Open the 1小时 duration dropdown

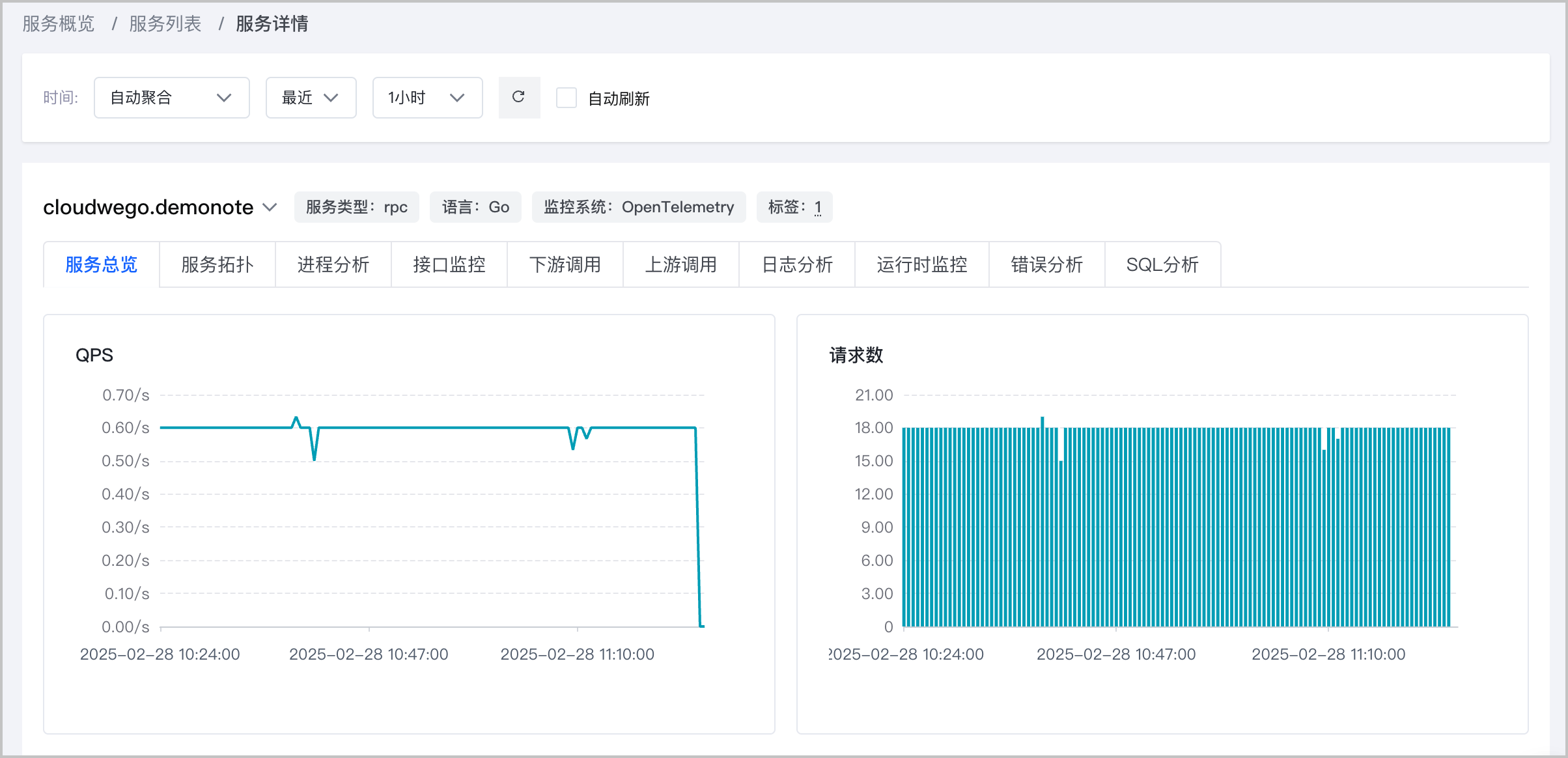(x=427, y=98)
